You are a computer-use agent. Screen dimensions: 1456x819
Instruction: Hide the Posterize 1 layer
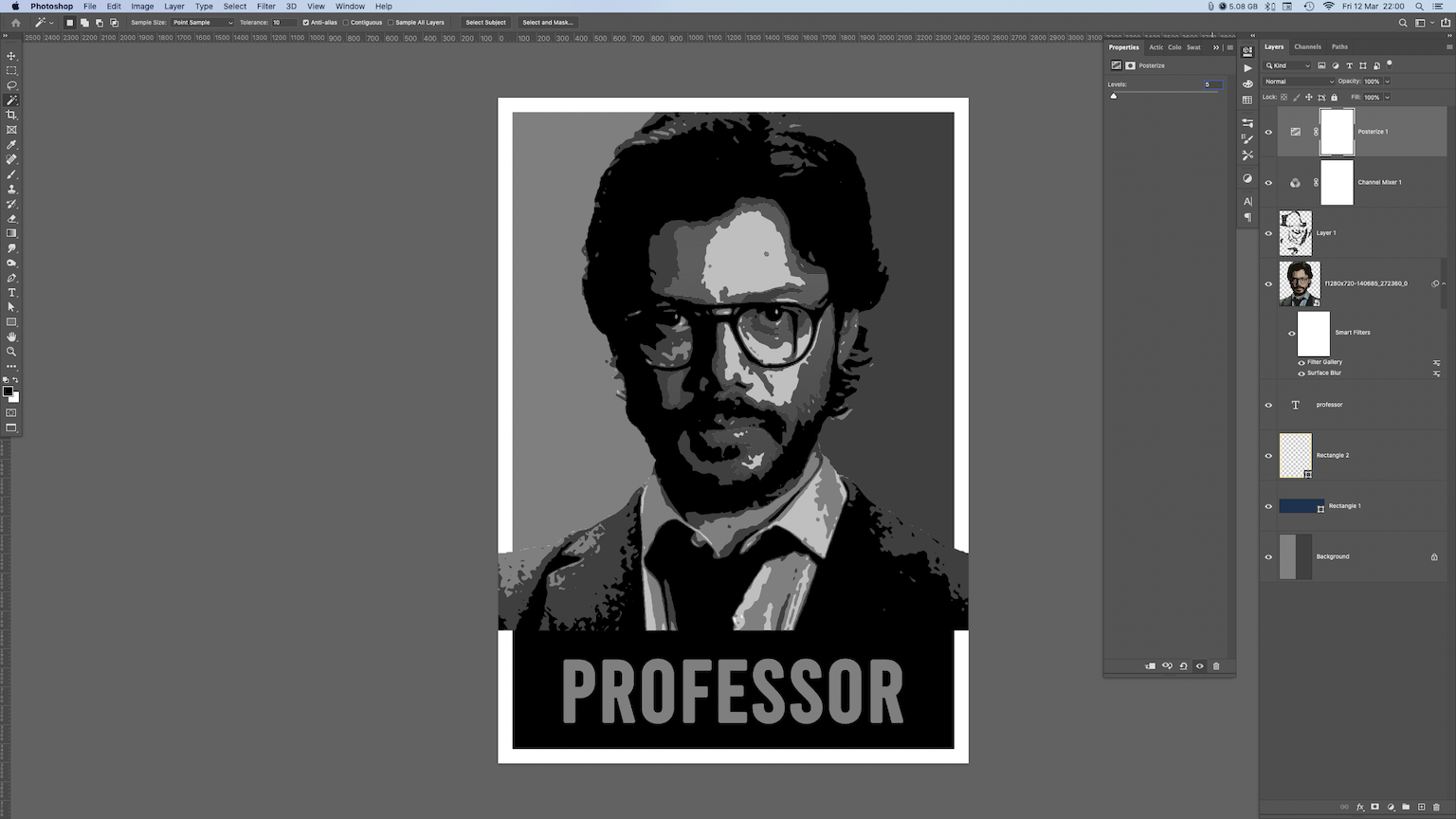tap(1268, 132)
